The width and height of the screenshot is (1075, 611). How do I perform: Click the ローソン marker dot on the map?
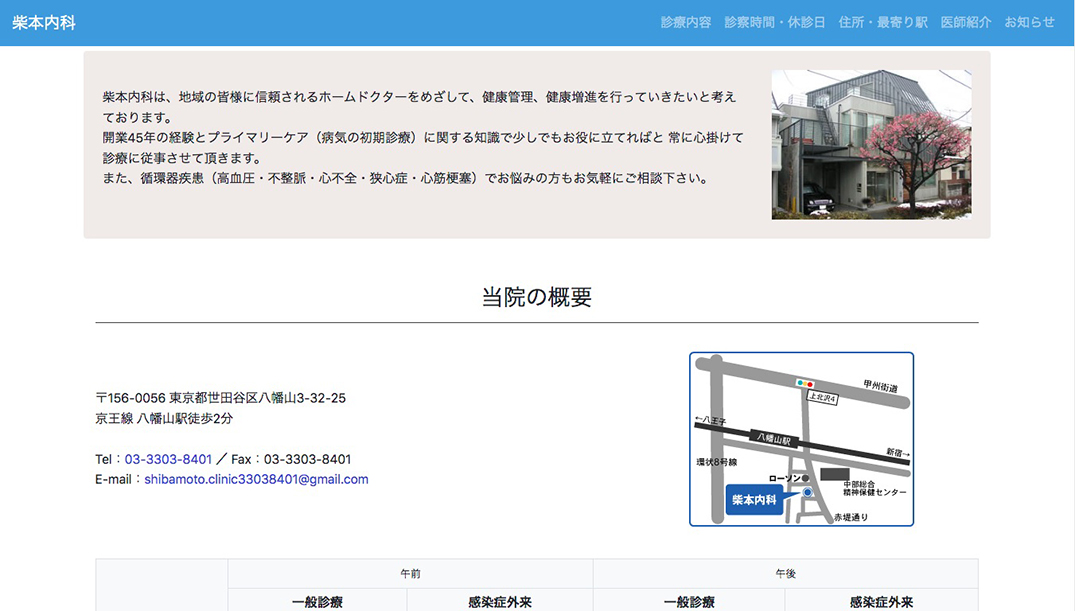click(x=805, y=478)
